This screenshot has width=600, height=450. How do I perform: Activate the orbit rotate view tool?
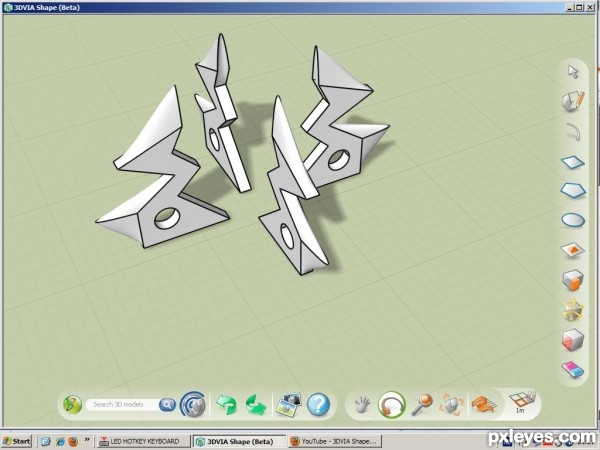391,404
